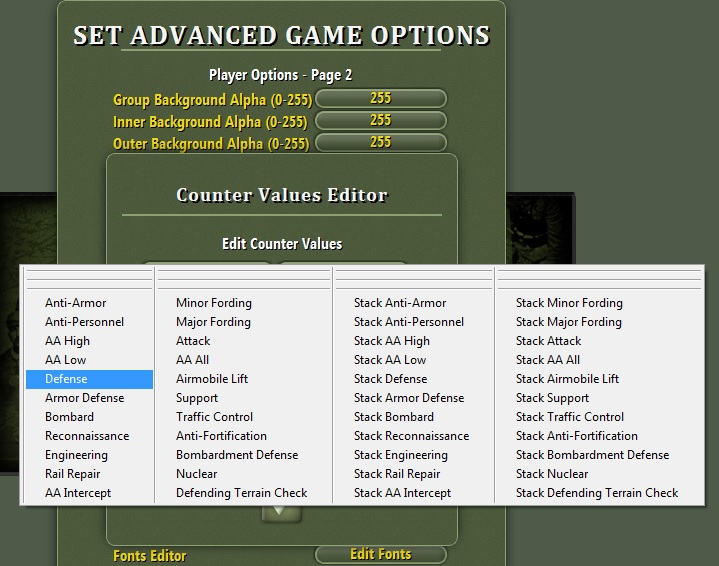Select Stack Defense entry
The height and width of the screenshot is (566, 719).
click(414, 379)
